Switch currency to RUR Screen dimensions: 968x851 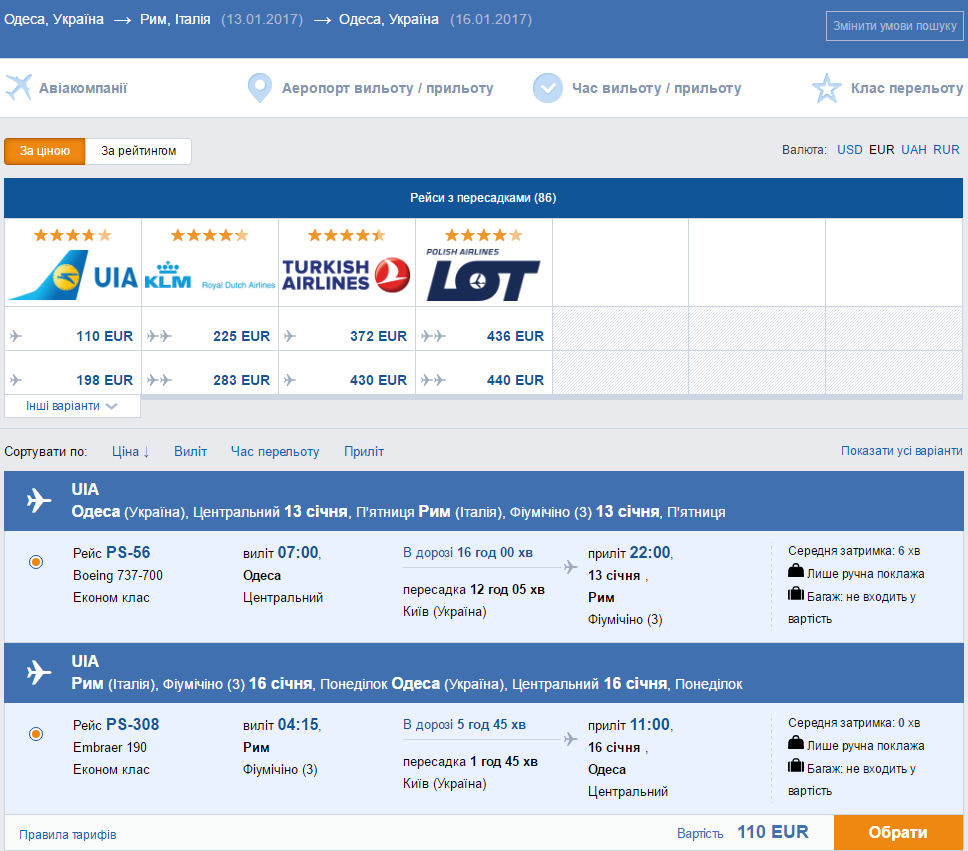tap(946, 149)
